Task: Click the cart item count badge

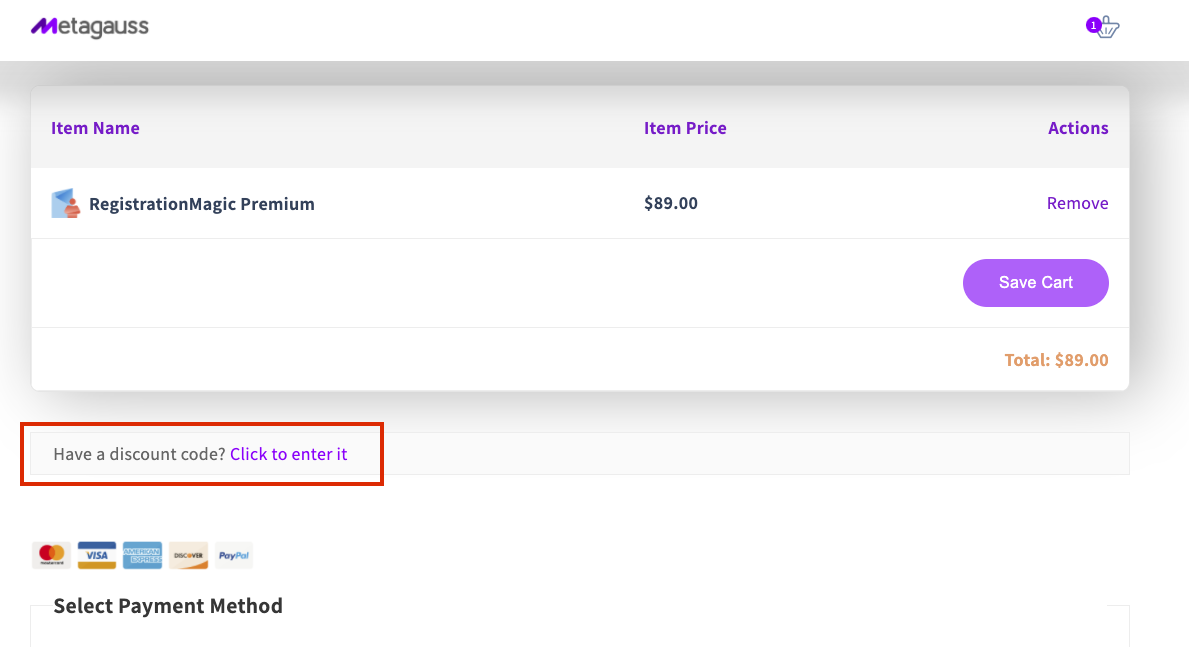Action: (x=1093, y=26)
